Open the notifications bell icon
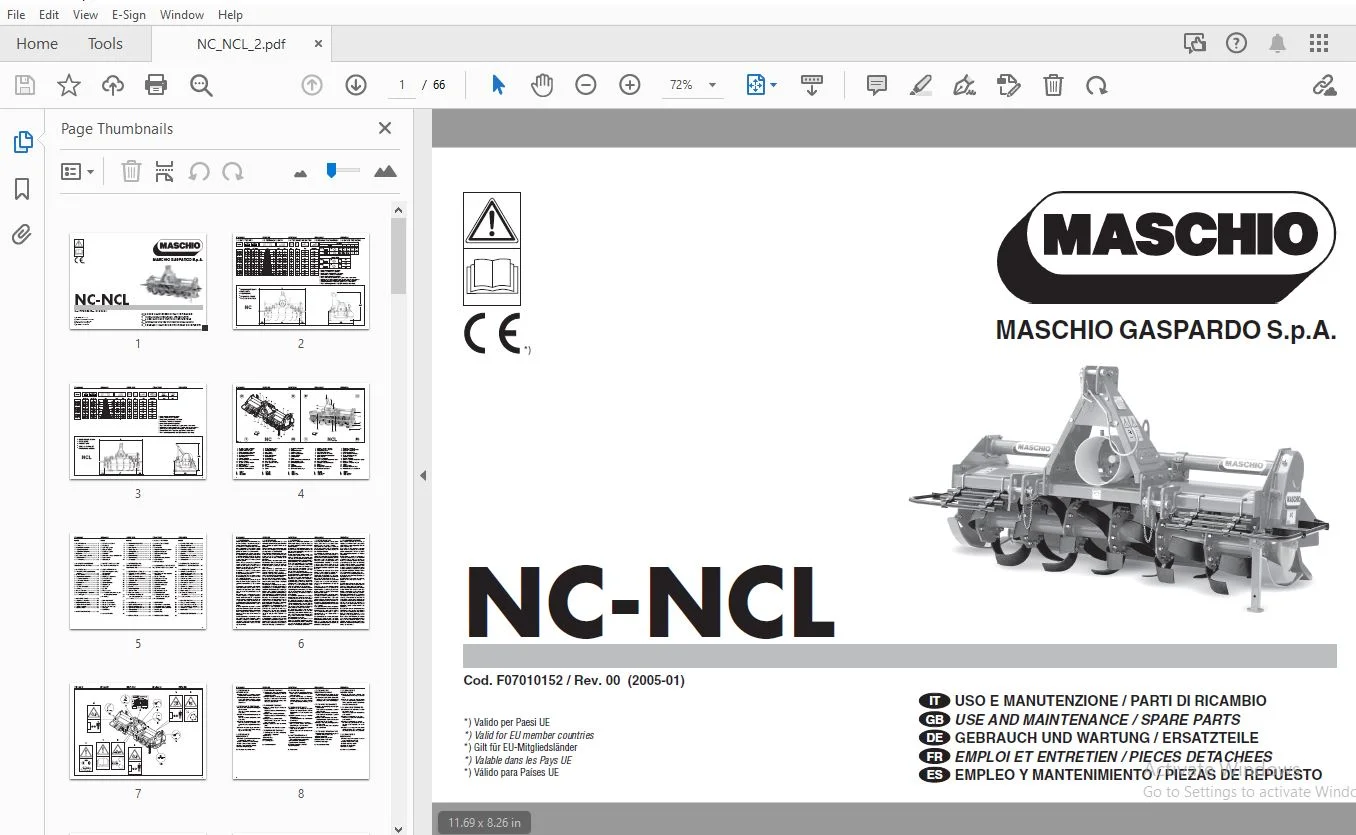 [x=1278, y=44]
